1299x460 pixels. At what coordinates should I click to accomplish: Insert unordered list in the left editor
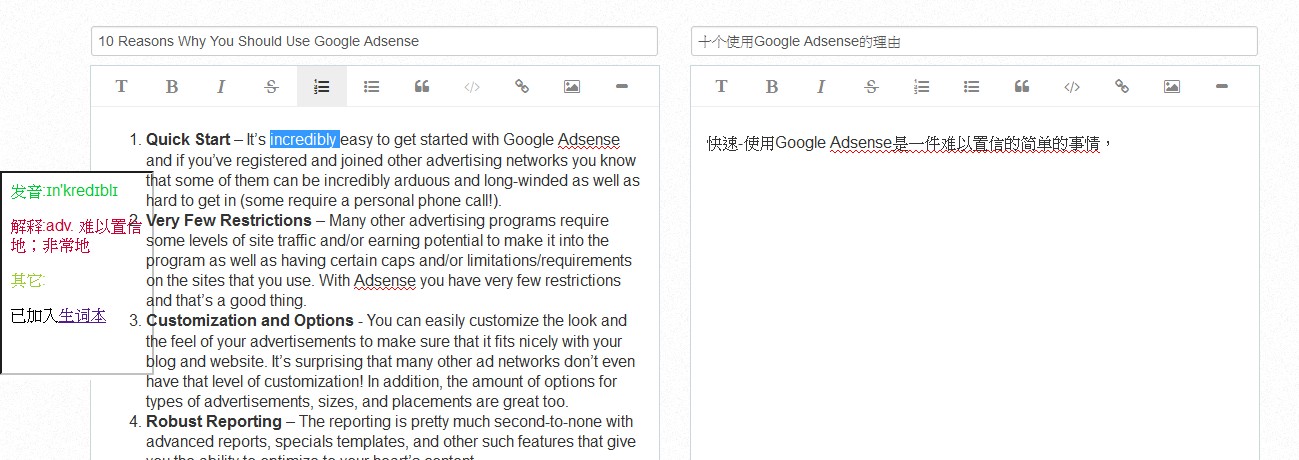click(372, 87)
